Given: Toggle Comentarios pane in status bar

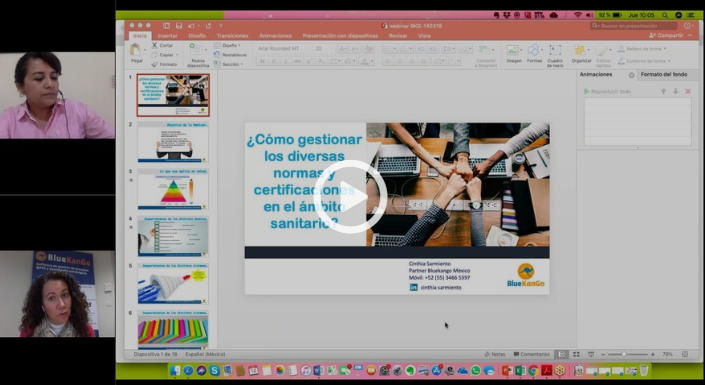Looking at the screenshot, I should click(x=532, y=354).
